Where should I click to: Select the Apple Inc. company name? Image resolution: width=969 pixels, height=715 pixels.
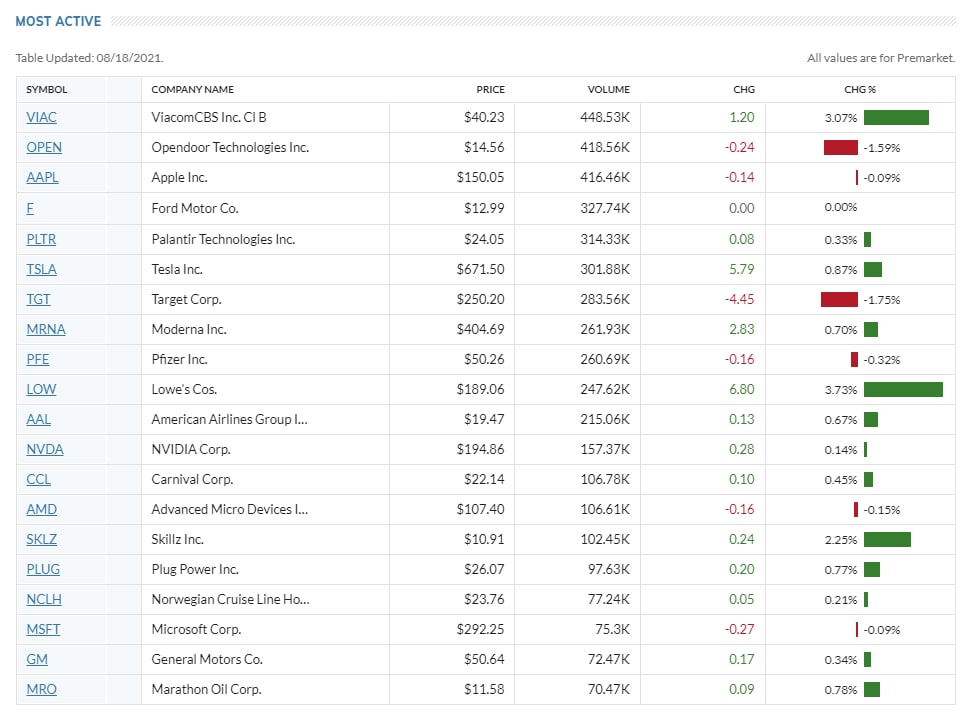(x=180, y=177)
